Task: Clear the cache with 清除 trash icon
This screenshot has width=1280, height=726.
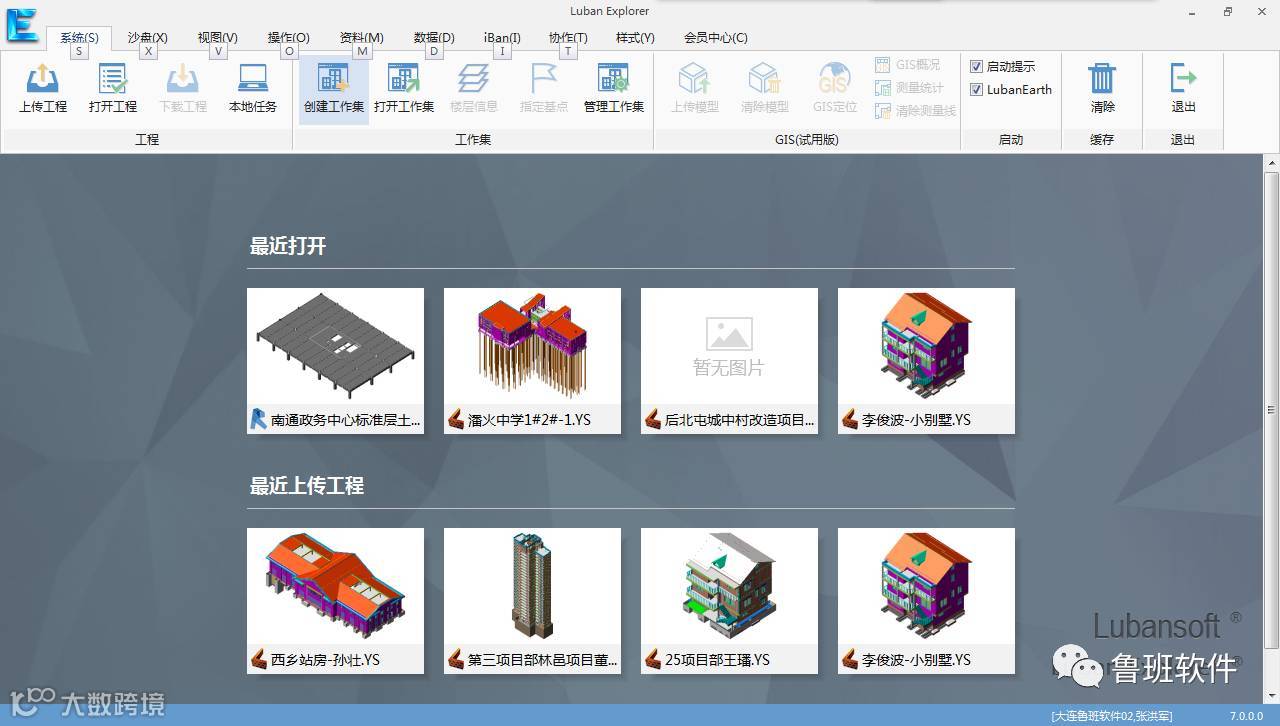Action: coord(1102,88)
